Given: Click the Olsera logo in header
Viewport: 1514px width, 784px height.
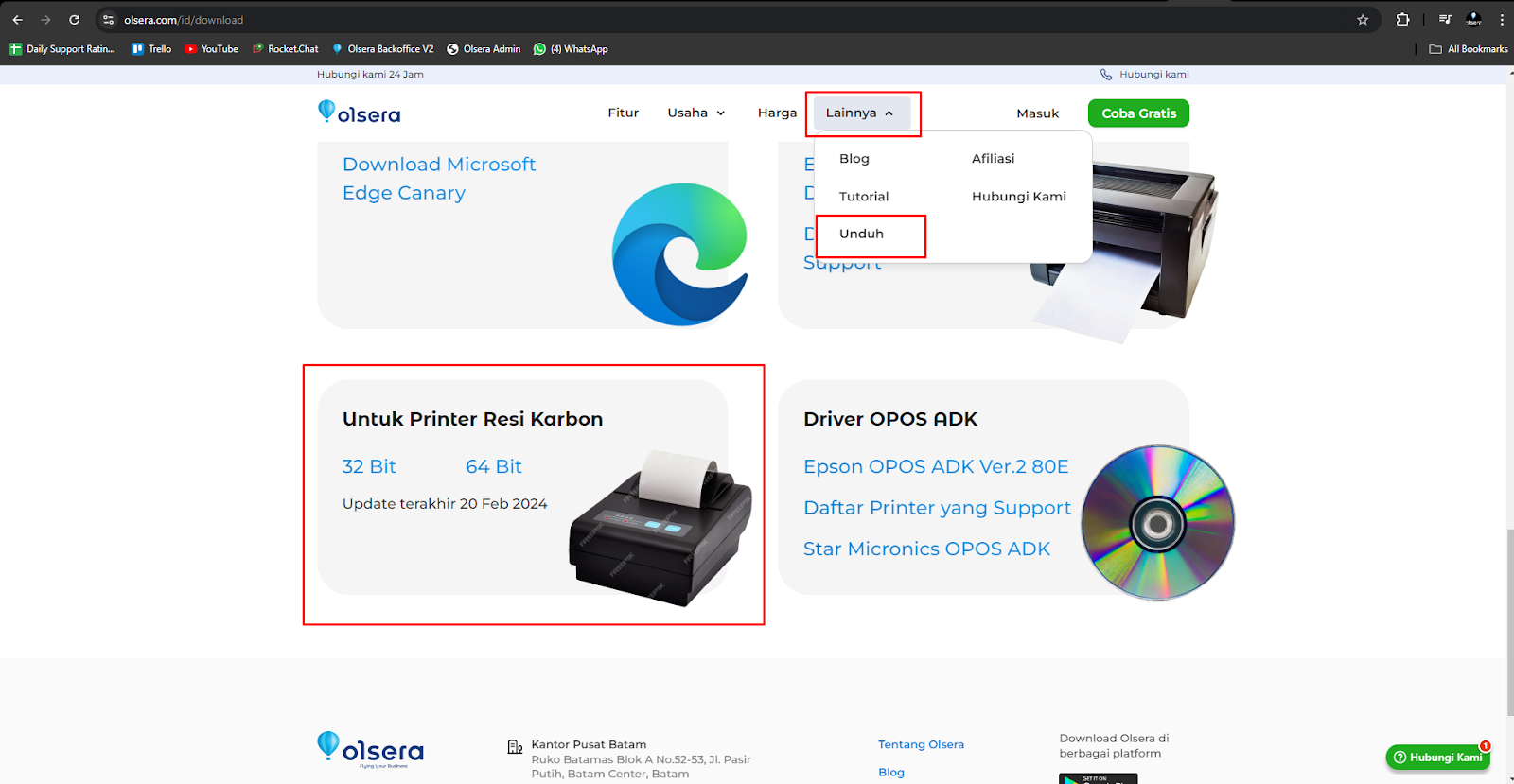Looking at the screenshot, I should click(x=360, y=113).
